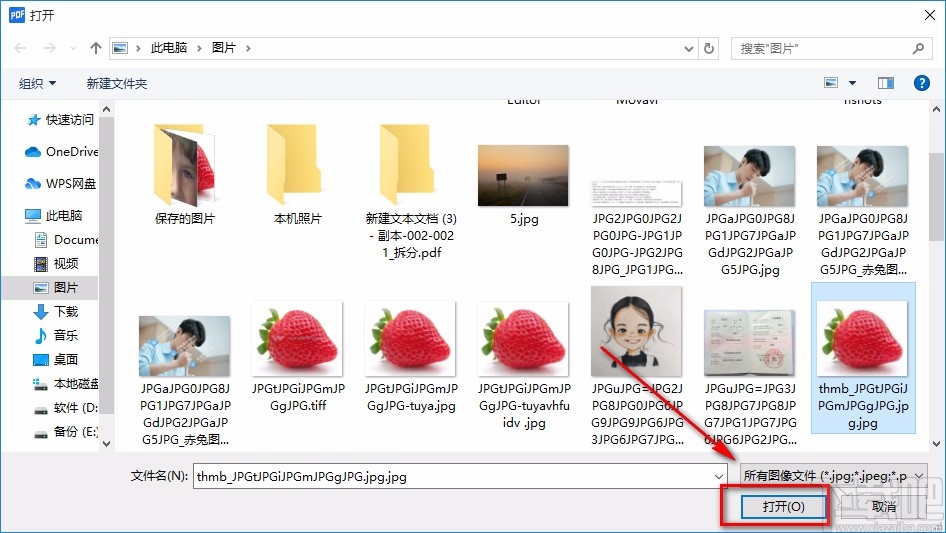The height and width of the screenshot is (533, 946).
Task: Click the 打开(O) button
Action: [783, 506]
